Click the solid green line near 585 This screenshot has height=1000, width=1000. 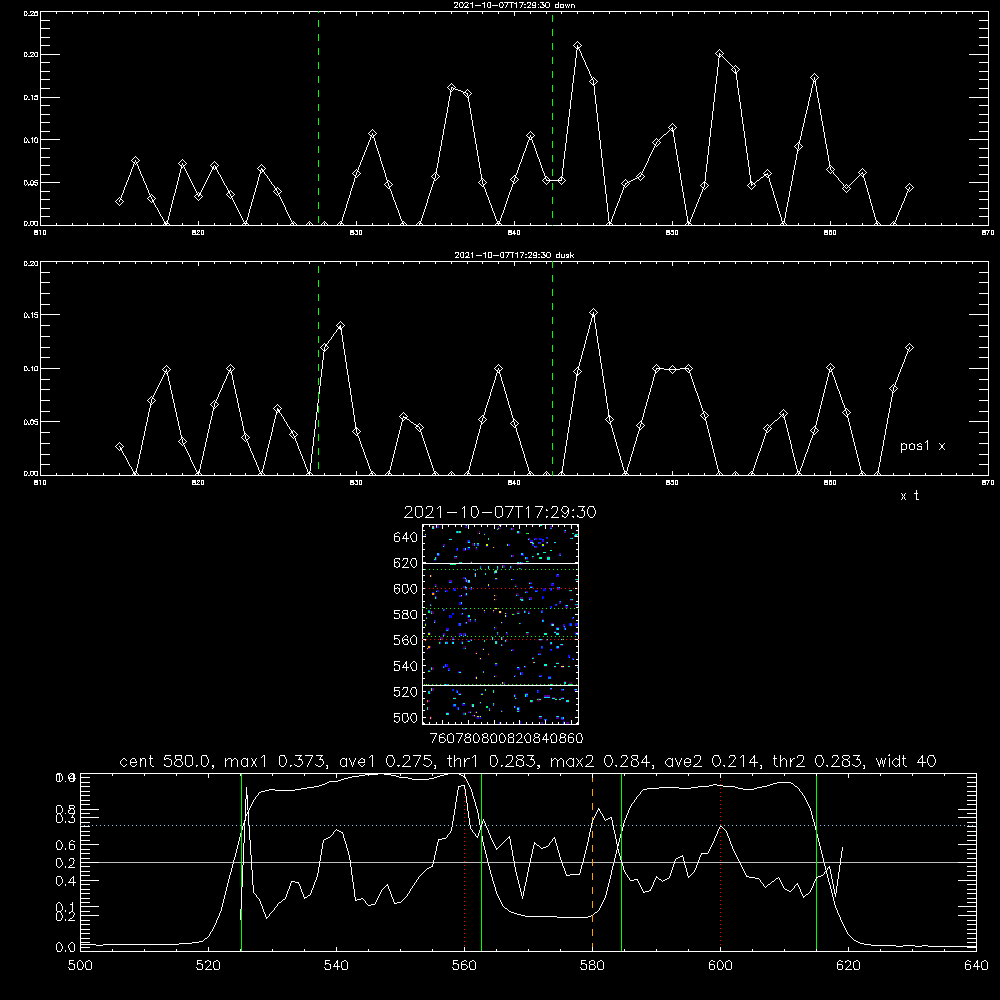click(621, 862)
